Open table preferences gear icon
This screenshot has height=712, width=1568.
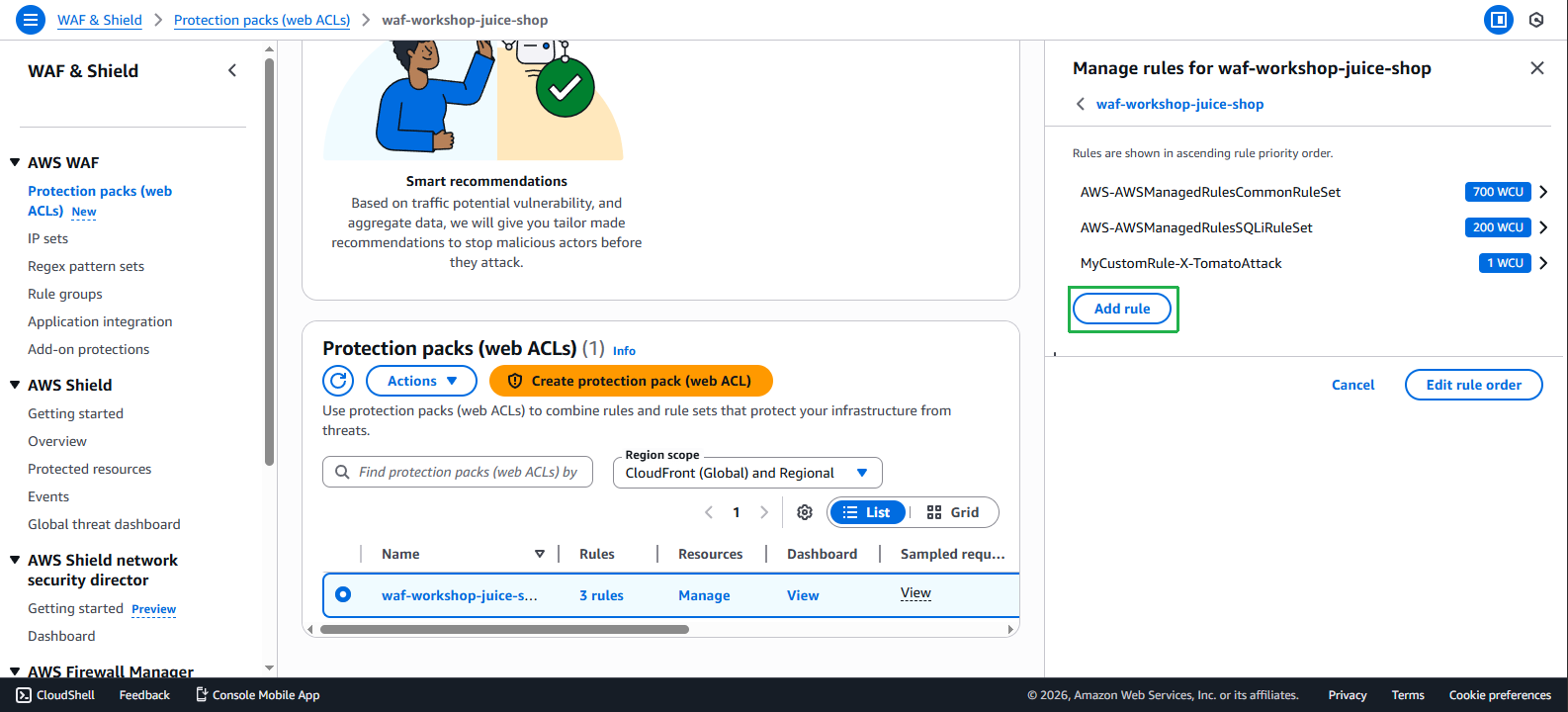pos(805,512)
